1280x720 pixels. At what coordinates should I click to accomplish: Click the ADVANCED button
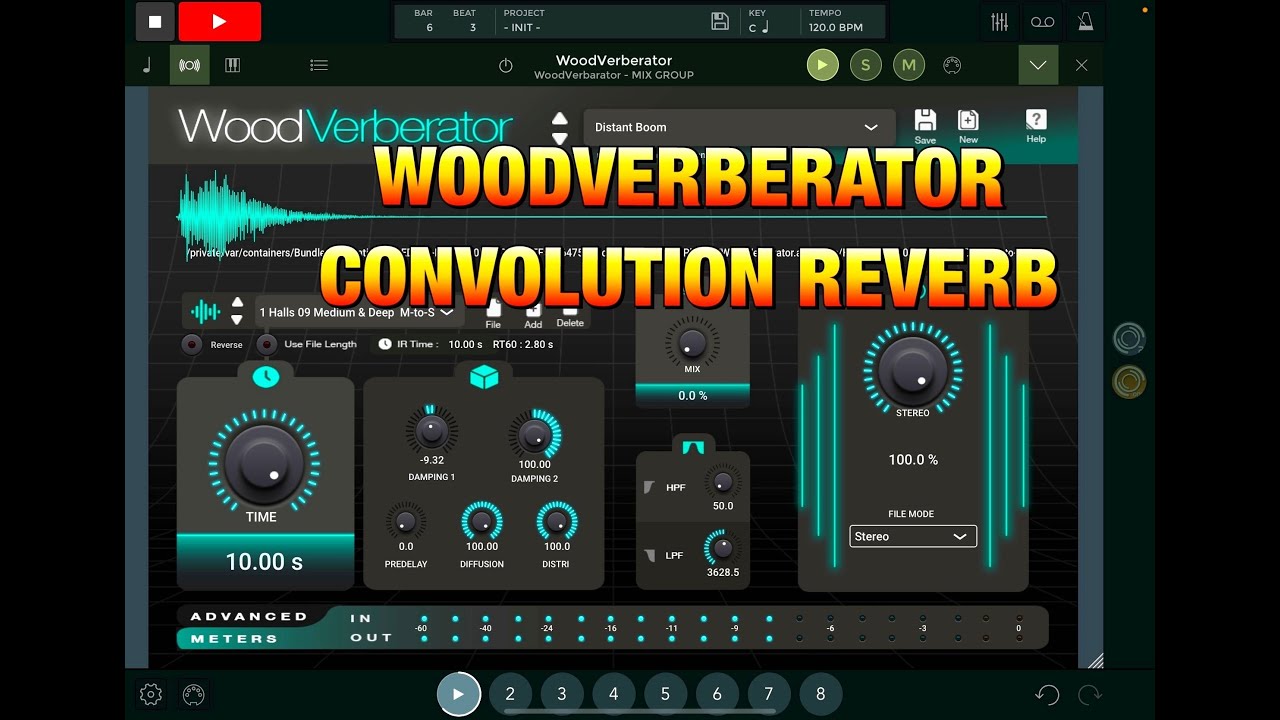[x=249, y=616]
